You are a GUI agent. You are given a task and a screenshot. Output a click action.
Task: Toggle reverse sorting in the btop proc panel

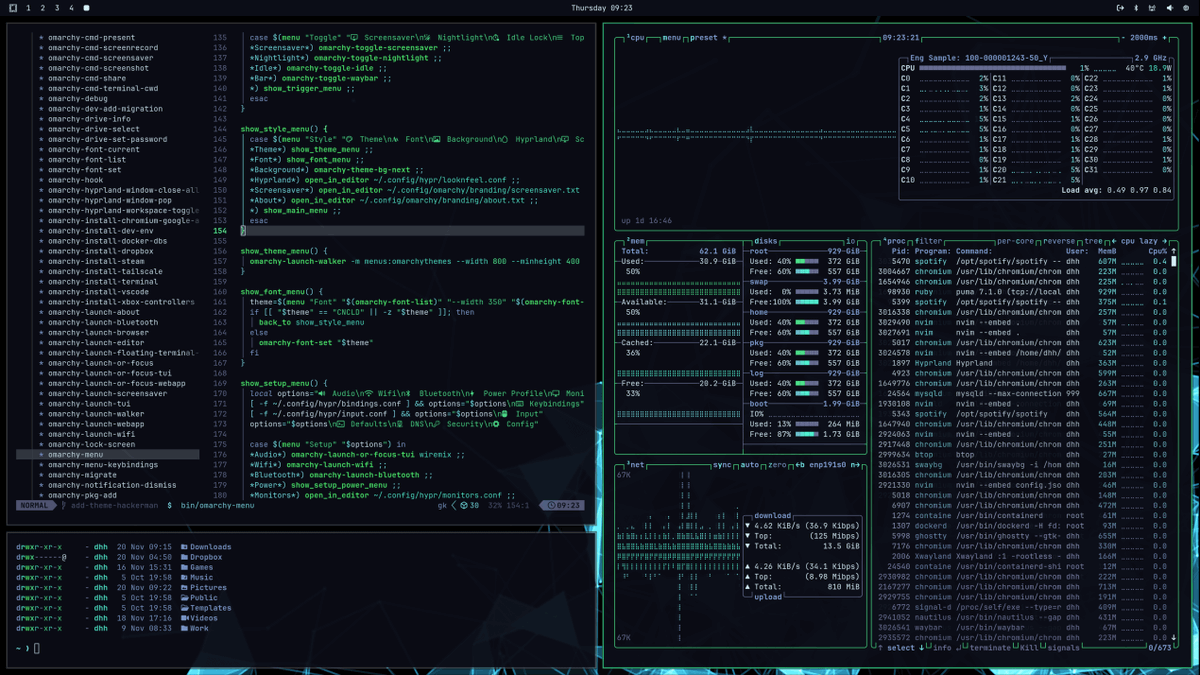1059,242
